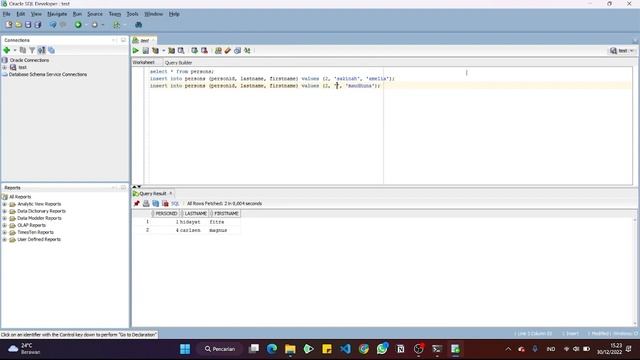This screenshot has height=360, width=640.
Task: Open the Navigate menu
Action: (x=57, y=14)
